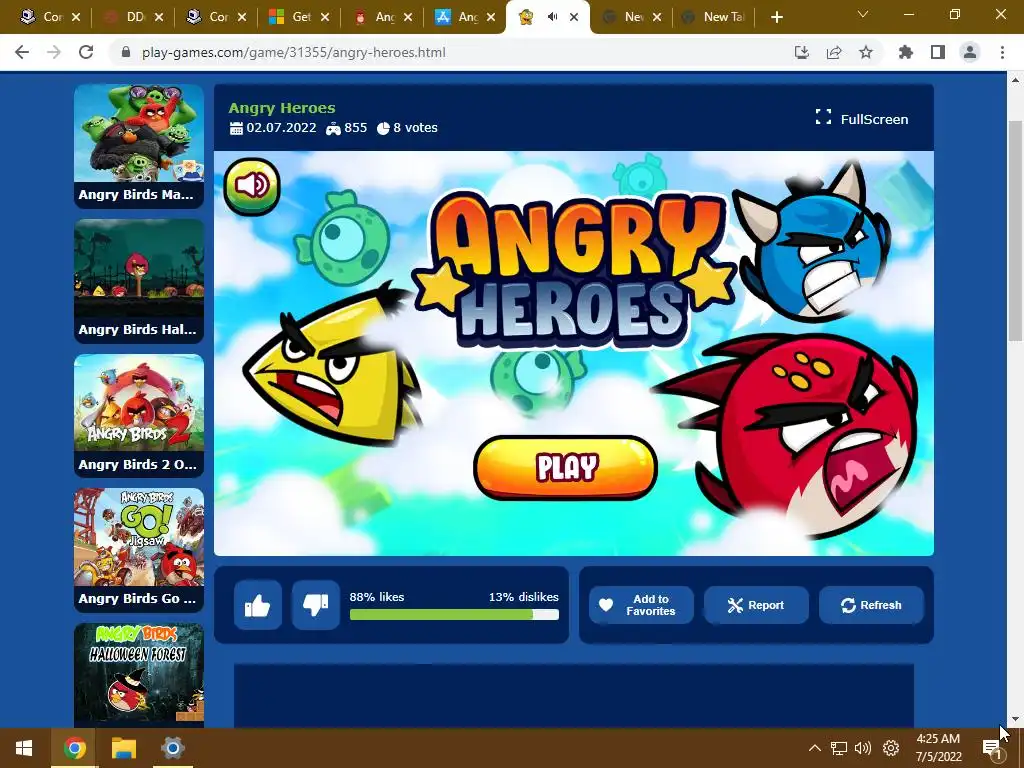This screenshot has width=1024, height=768.
Task: Click the 88% likes label
Action: (x=377, y=597)
